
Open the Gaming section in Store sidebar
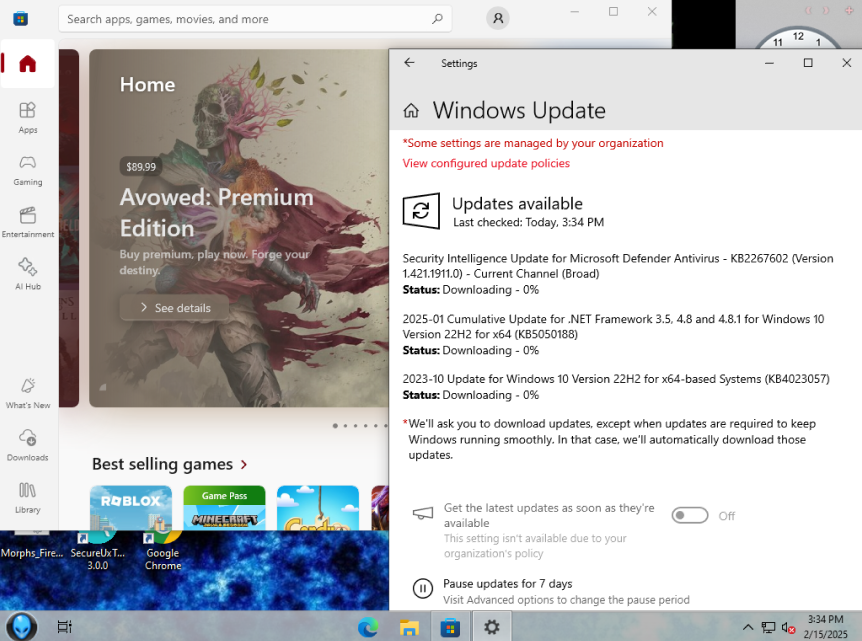point(27,170)
